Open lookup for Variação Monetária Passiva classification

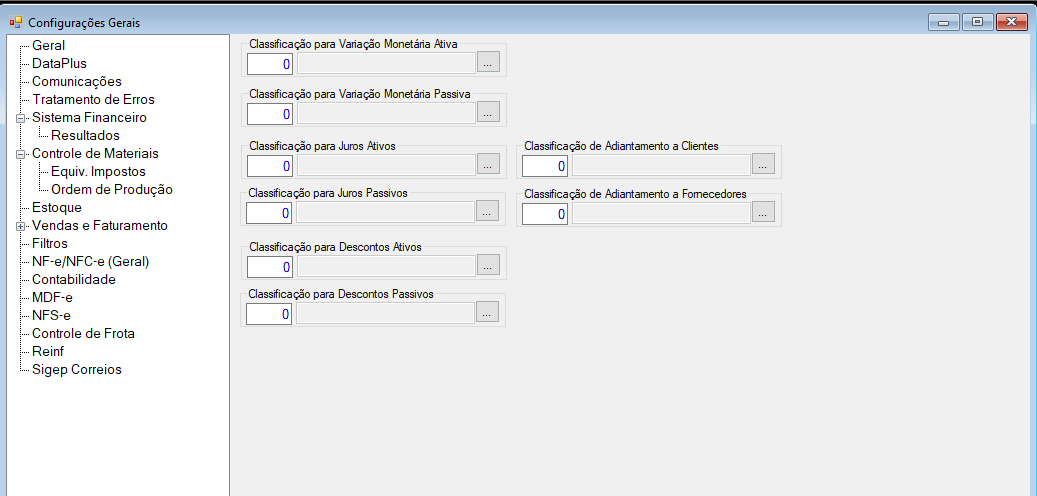[x=489, y=114]
